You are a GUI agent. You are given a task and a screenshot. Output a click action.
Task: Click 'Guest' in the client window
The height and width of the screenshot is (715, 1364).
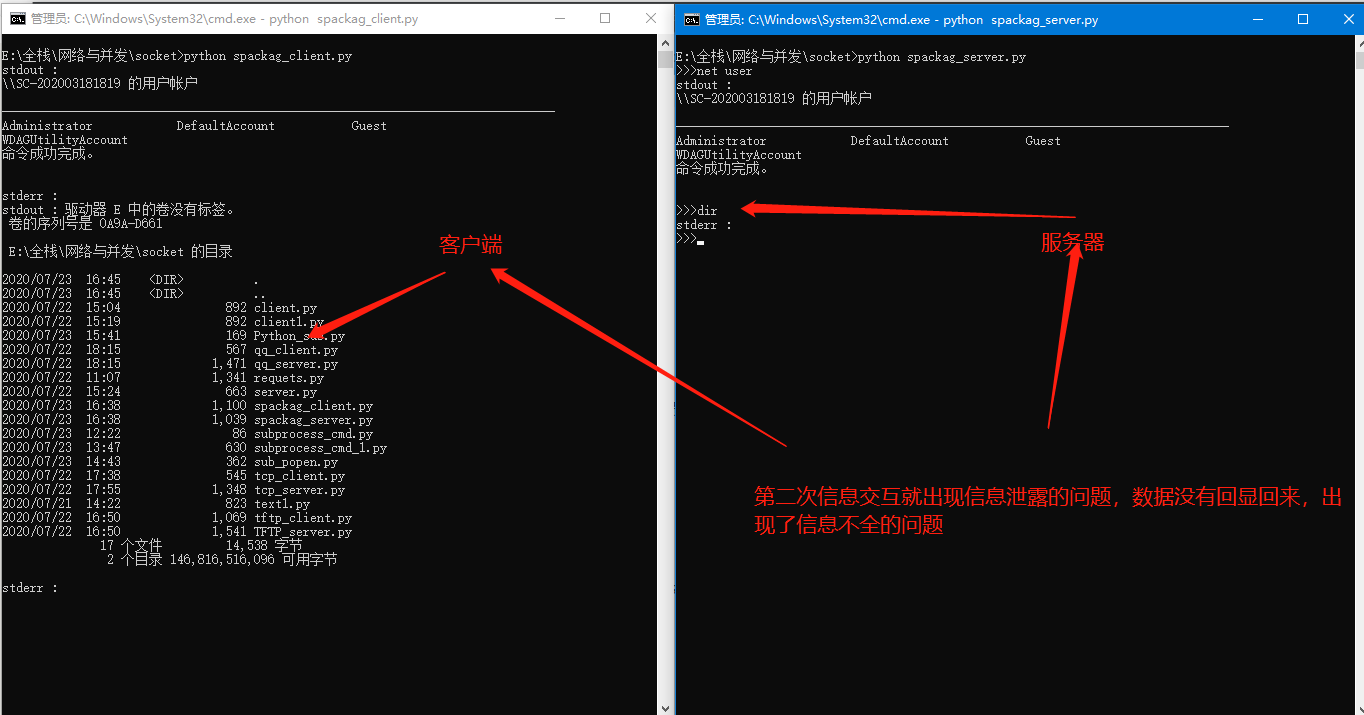[369, 126]
